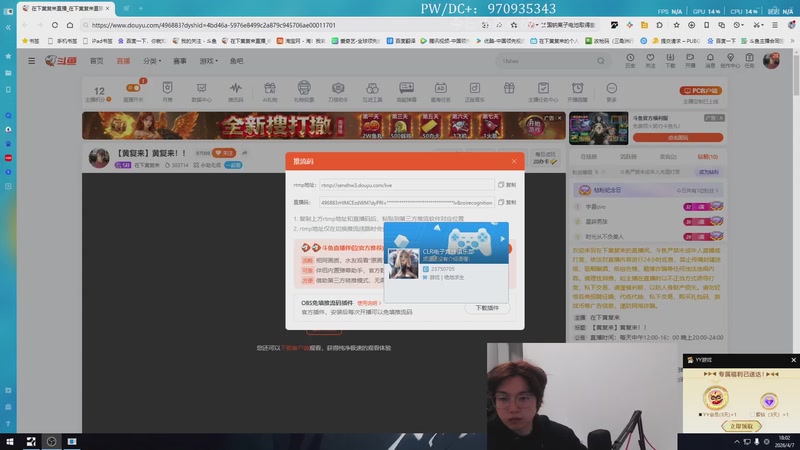Open the 月榜 badge icon in the streamer toolbar
The width and height of the screenshot is (800, 450).
[167, 88]
